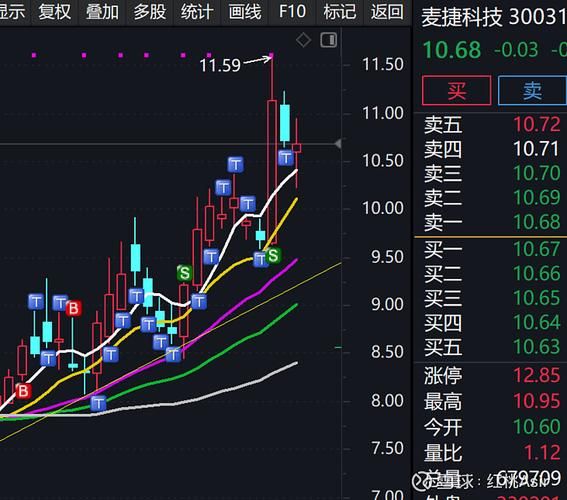Click the 涨停 value 12.85
Screen dimensions: 567x500
point(537,375)
